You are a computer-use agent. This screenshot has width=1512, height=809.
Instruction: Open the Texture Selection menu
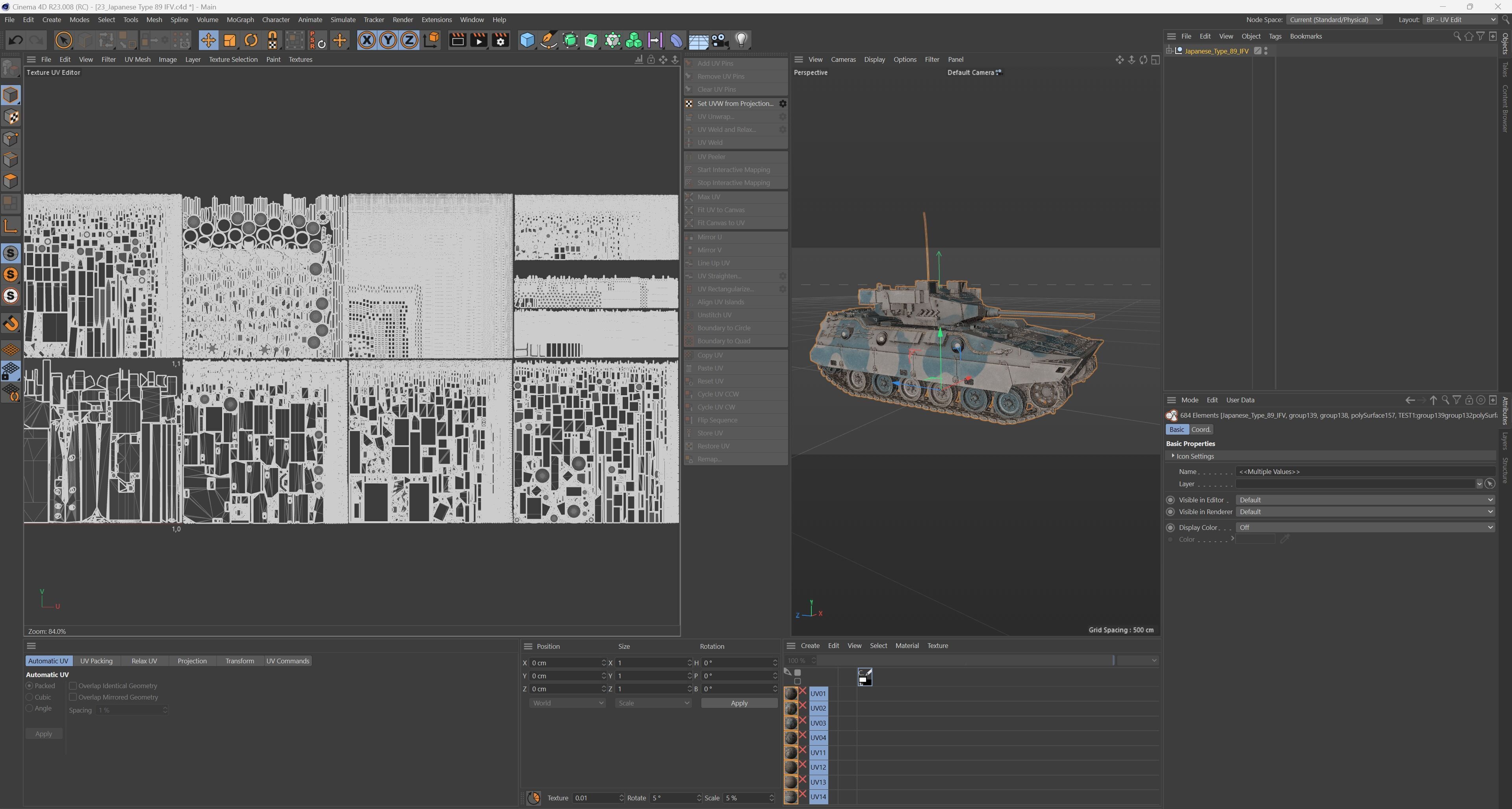(x=233, y=59)
